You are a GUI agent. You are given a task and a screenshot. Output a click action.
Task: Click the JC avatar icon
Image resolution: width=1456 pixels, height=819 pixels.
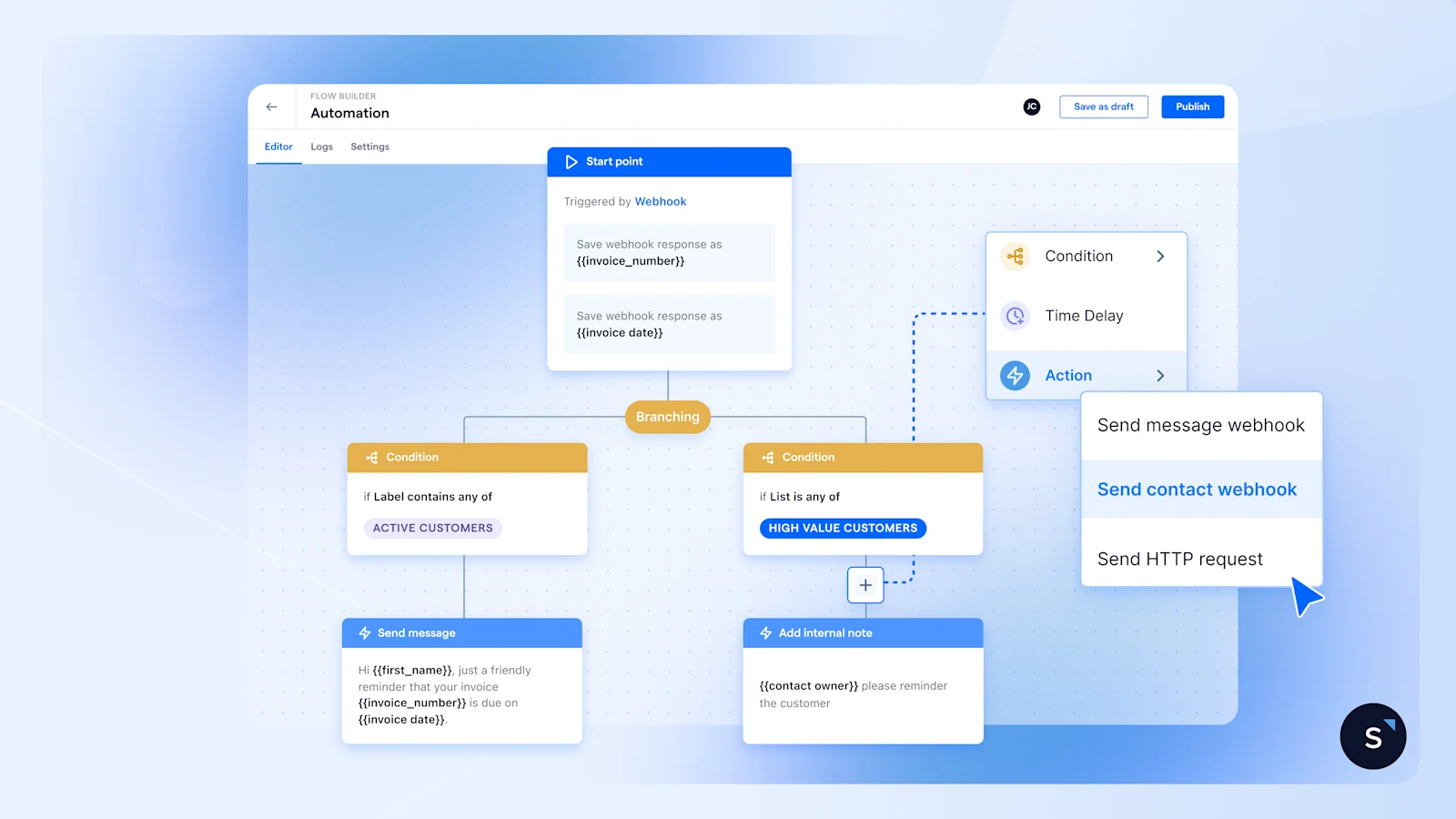click(x=1031, y=106)
